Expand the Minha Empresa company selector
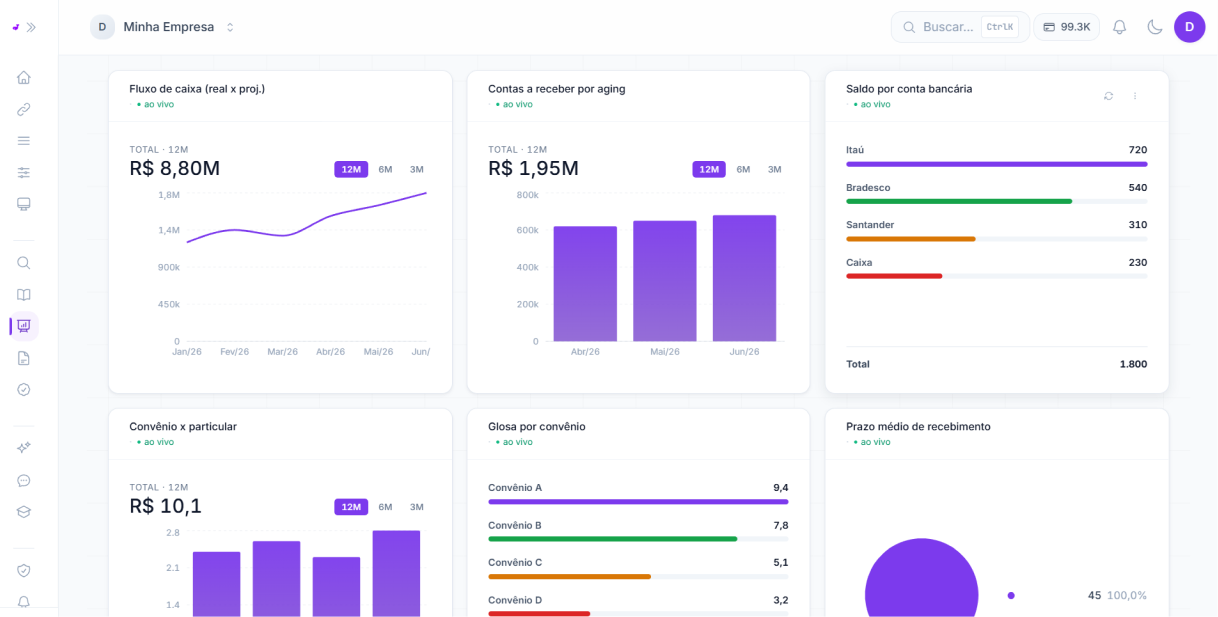The width and height of the screenshot is (1218, 617). (163, 27)
